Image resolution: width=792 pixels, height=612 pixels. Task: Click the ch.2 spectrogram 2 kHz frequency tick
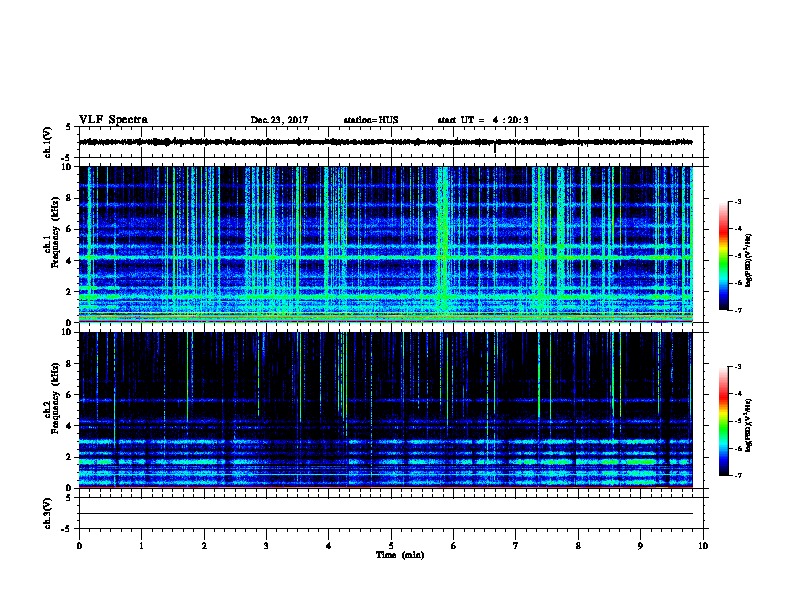[70, 457]
